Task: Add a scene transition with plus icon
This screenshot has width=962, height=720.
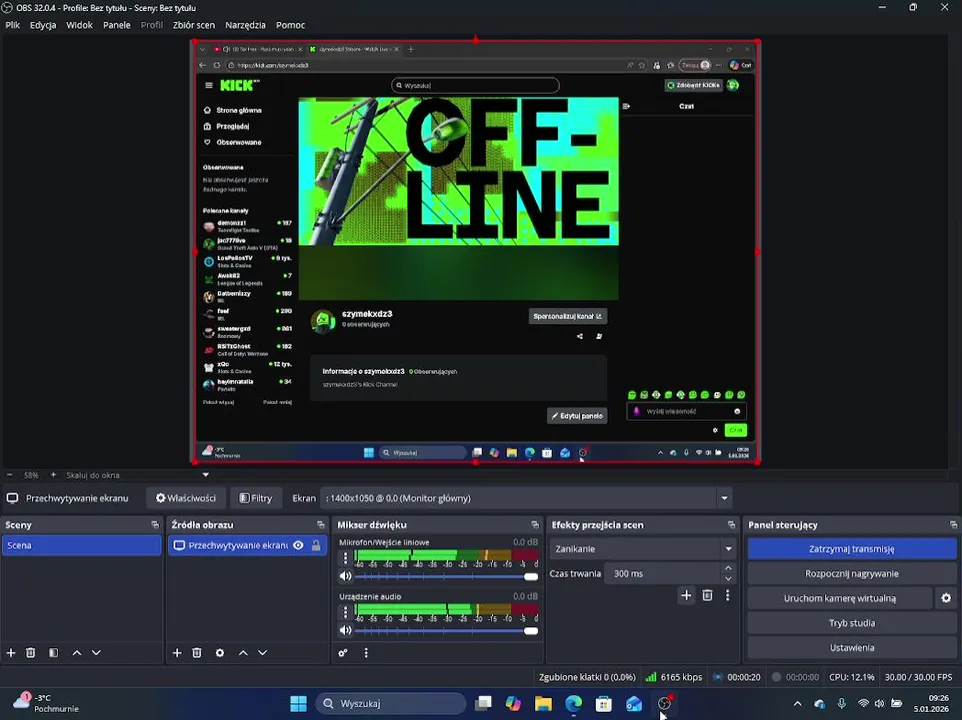Action: point(686,595)
